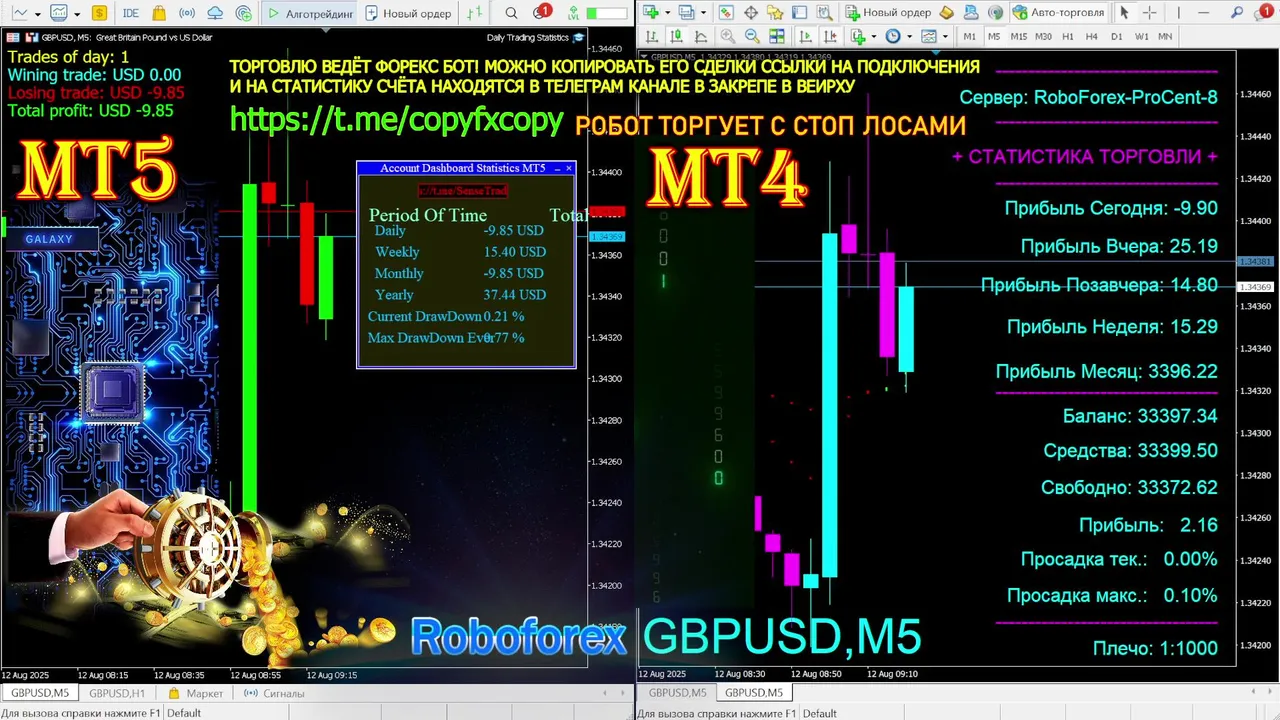1280x720 pixels.
Task: Open the Navigator star folder in MT4
Action: pyautogui.click(x=775, y=12)
